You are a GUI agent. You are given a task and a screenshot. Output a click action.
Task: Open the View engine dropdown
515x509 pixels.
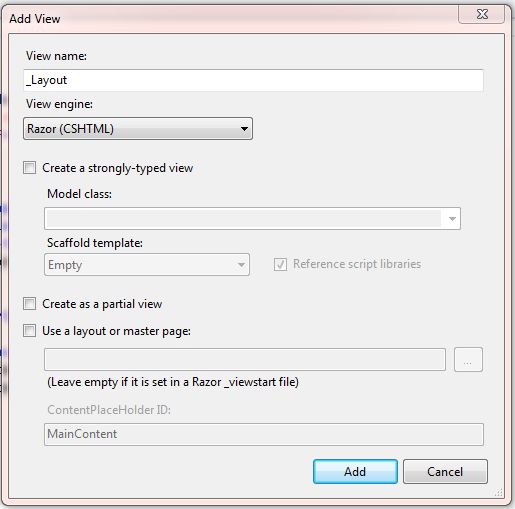tap(138, 128)
